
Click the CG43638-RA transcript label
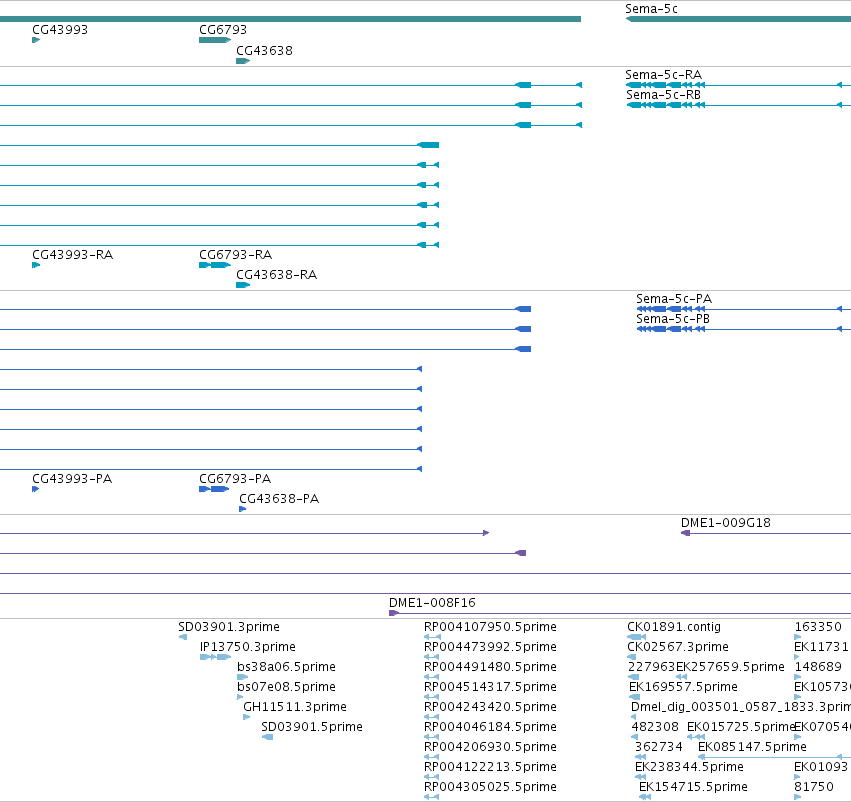pos(277,275)
